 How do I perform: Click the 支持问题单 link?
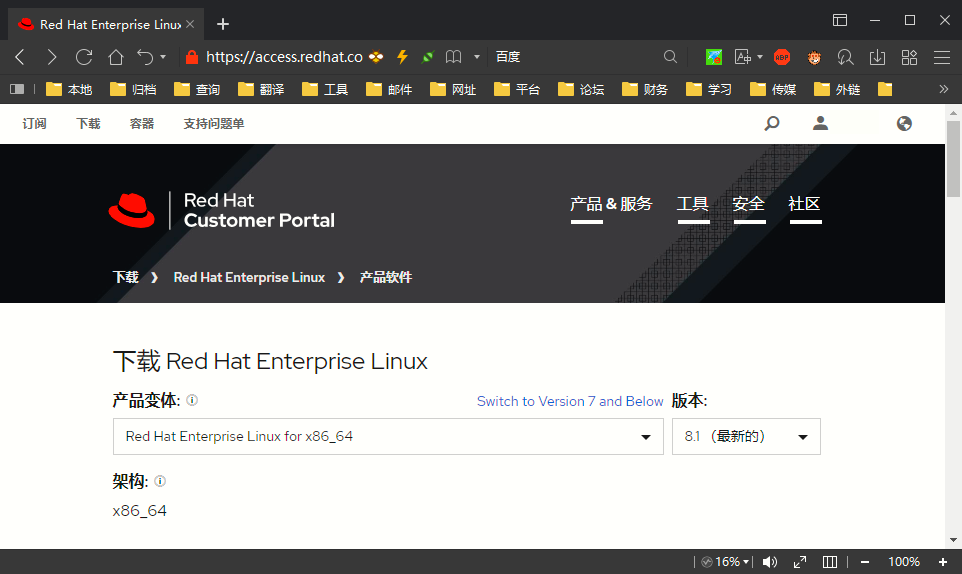(214, 124)
